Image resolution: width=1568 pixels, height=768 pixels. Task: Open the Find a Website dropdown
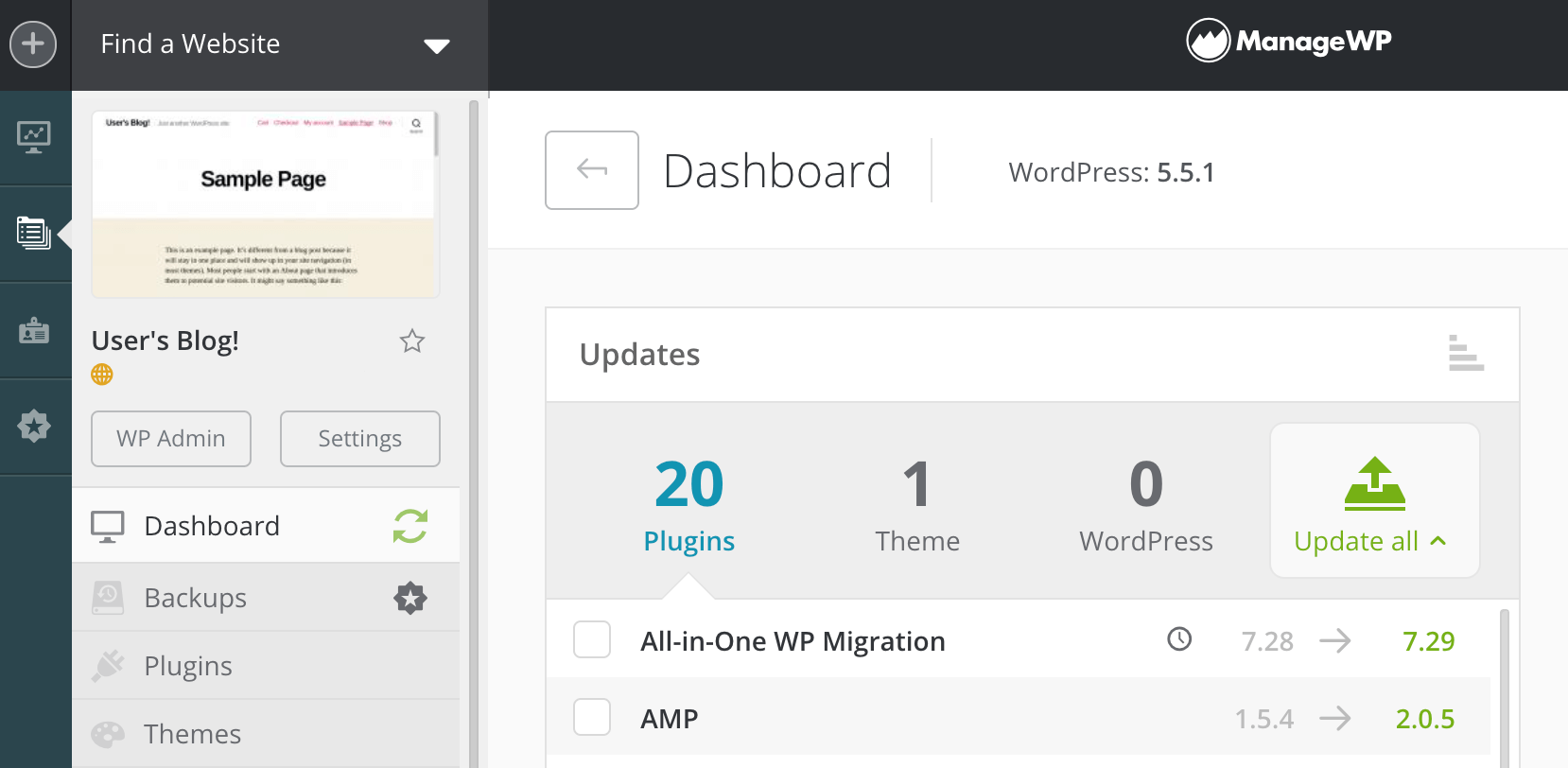coord(280,44)
